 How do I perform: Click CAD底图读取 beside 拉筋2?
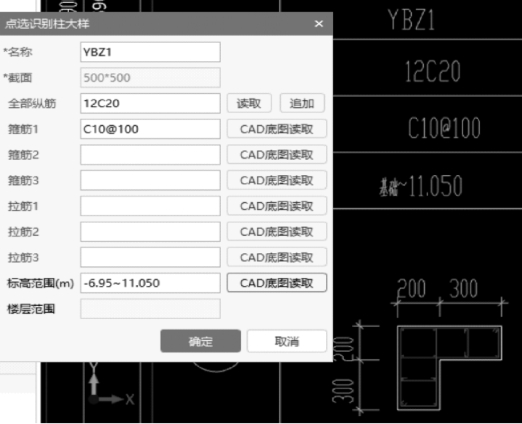click(x=277, y=232)
